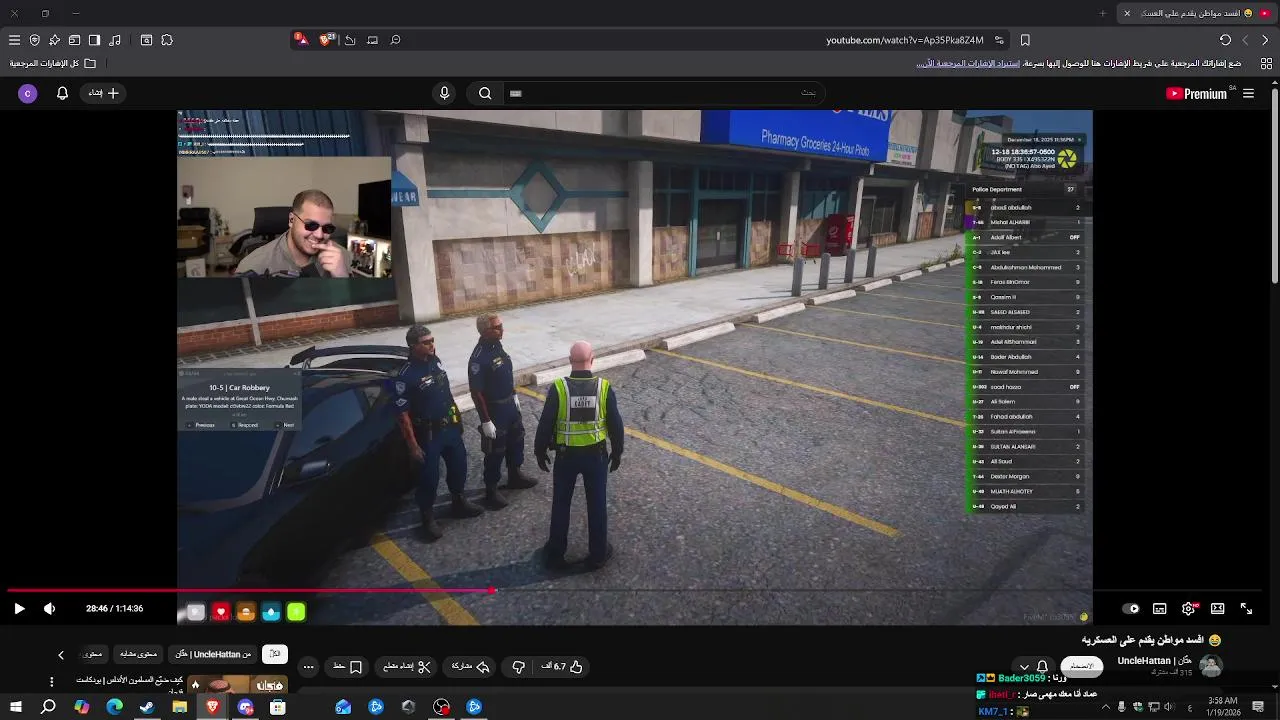Open the suggested video thumbnail

(x=240, y=684)
